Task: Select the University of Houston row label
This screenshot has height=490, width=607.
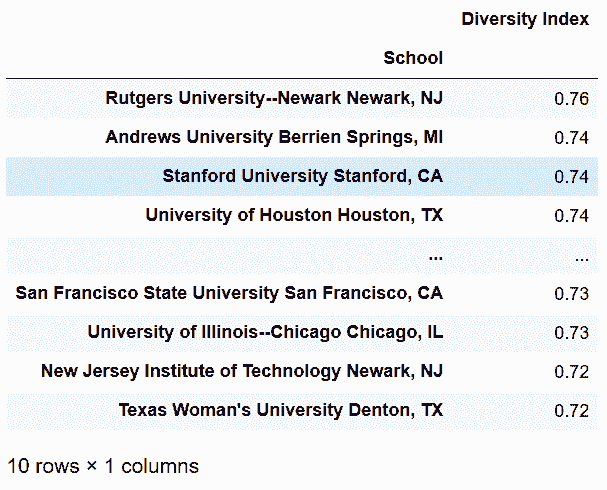Action: 294,216
